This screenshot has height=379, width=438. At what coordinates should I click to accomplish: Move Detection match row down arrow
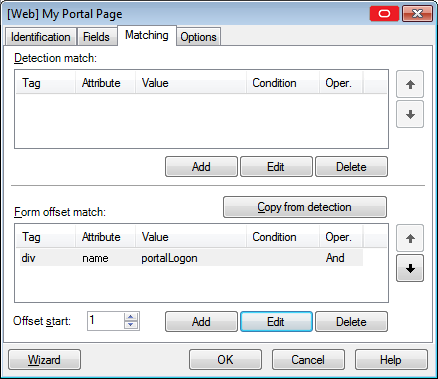point(410,114)
